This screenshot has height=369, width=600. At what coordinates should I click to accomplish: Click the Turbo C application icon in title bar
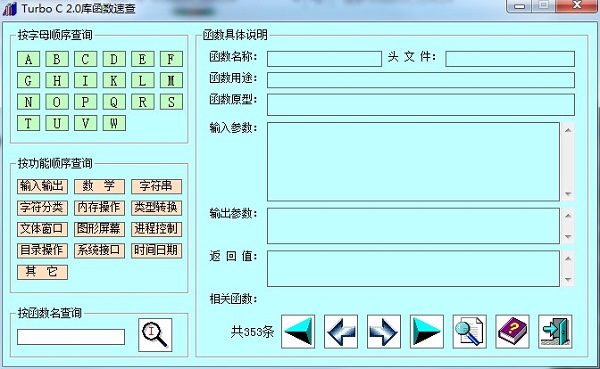(x=10, y=8)
